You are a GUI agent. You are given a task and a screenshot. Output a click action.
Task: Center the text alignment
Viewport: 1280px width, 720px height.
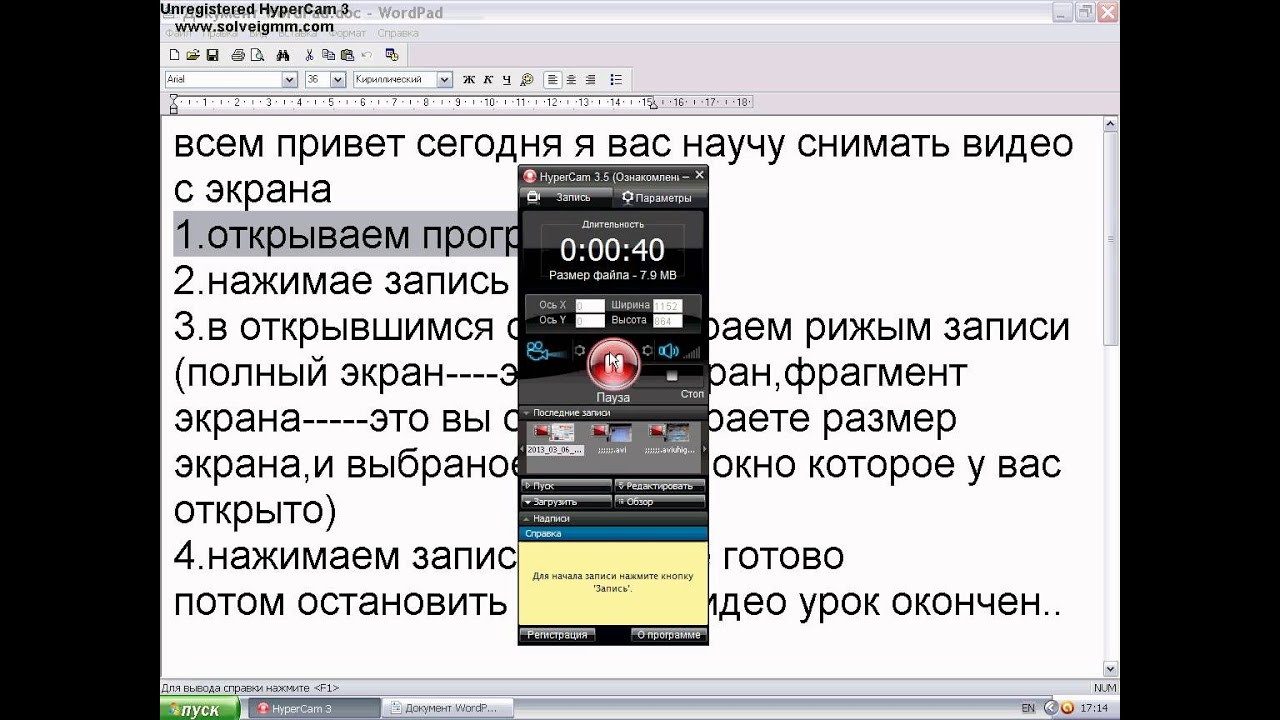[571, 79]
